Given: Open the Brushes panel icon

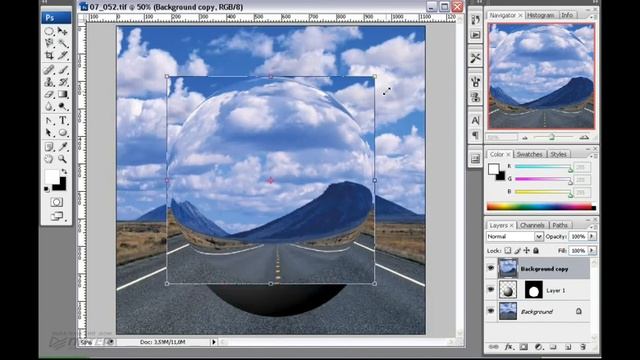Looking at the screenshot, I should 475,82.
